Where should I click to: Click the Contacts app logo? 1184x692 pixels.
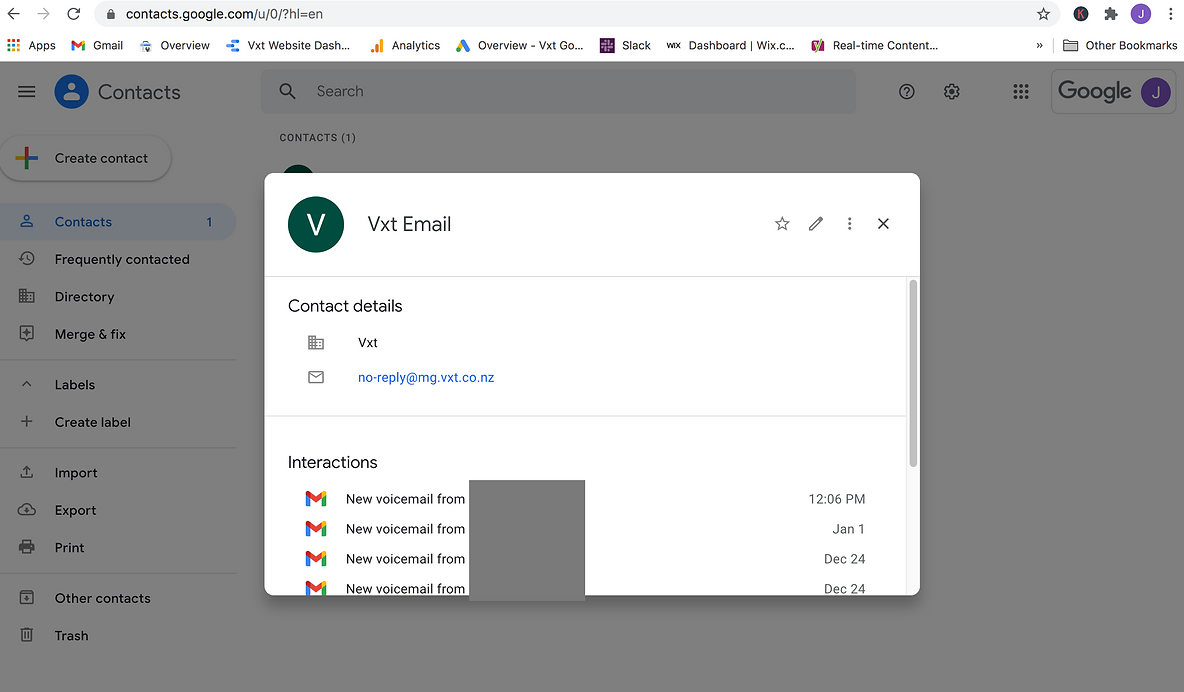point(72,92)
